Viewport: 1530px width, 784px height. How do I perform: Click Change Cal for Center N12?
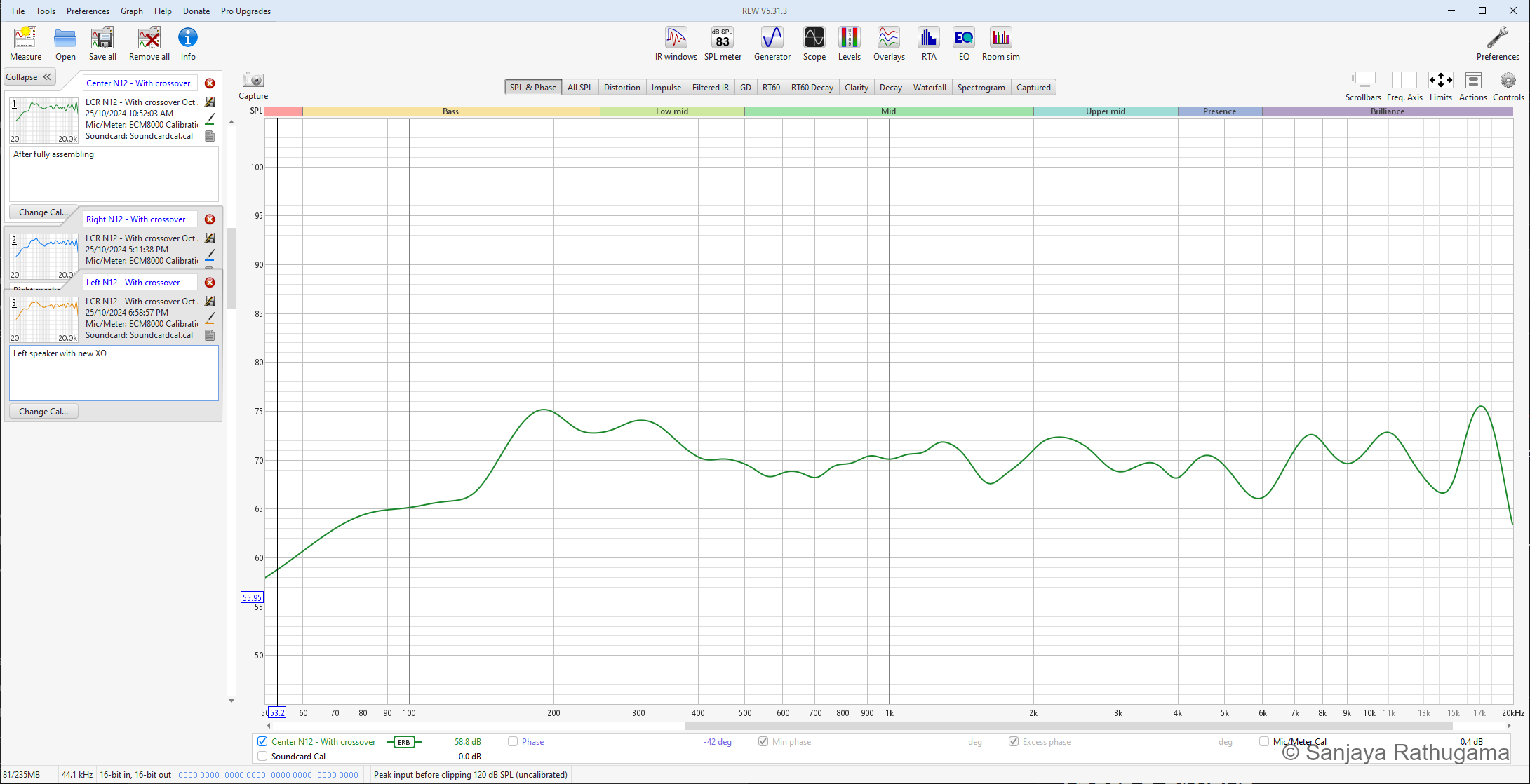(43, 212)
